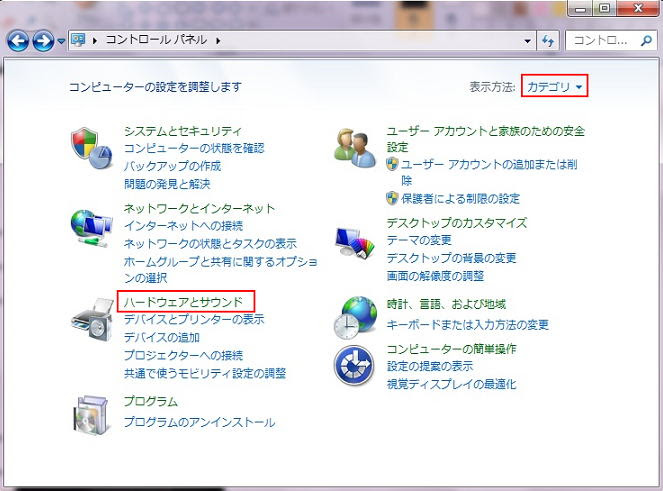The image size is (663, 491).
Task: Open the カテゴリ view dropdown
Action: pos(554,87)
